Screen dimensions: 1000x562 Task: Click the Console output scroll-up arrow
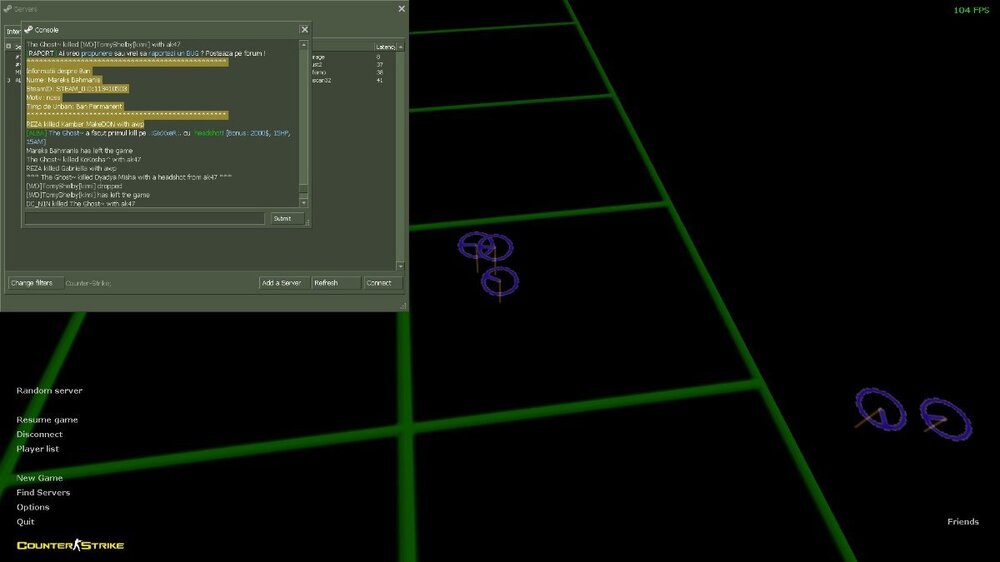tap(304, 46)
